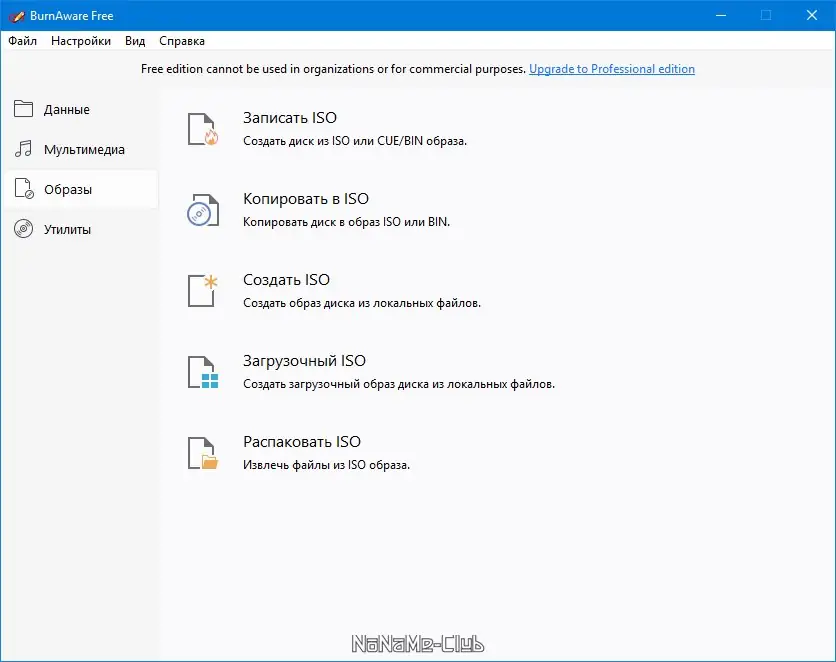Open the Вид menu
836x662 pixels.
click(x=135, y=41)
